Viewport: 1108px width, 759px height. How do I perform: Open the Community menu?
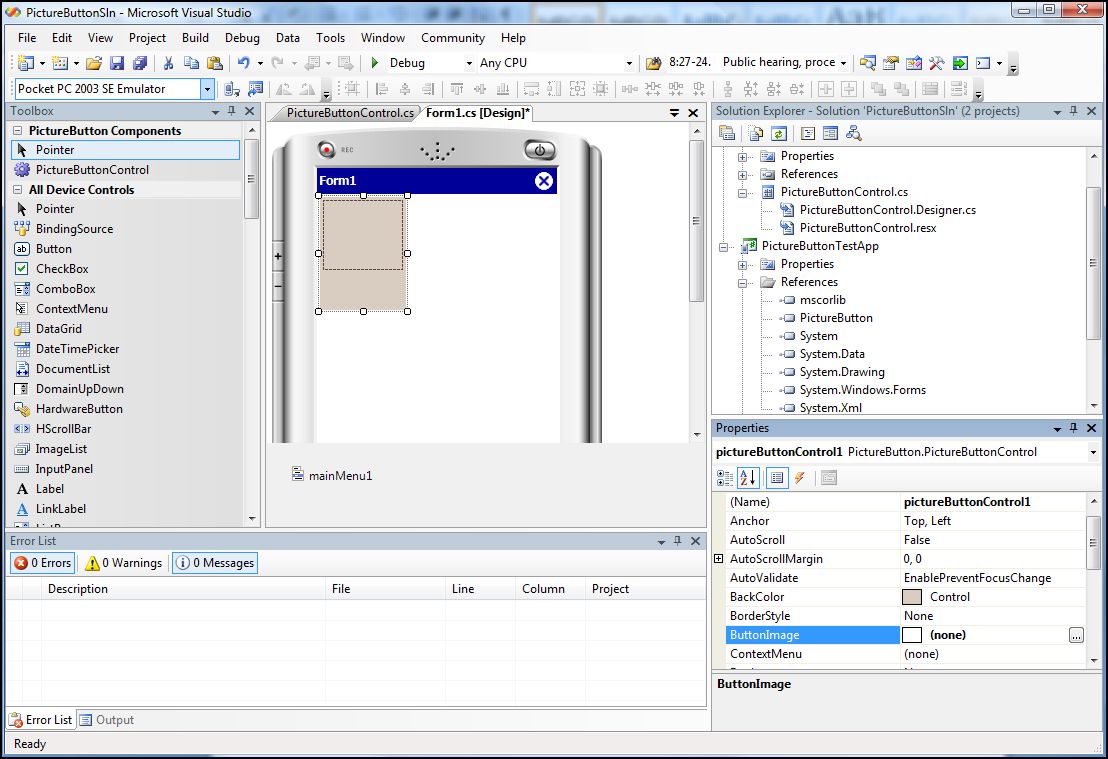coord(453,38)
